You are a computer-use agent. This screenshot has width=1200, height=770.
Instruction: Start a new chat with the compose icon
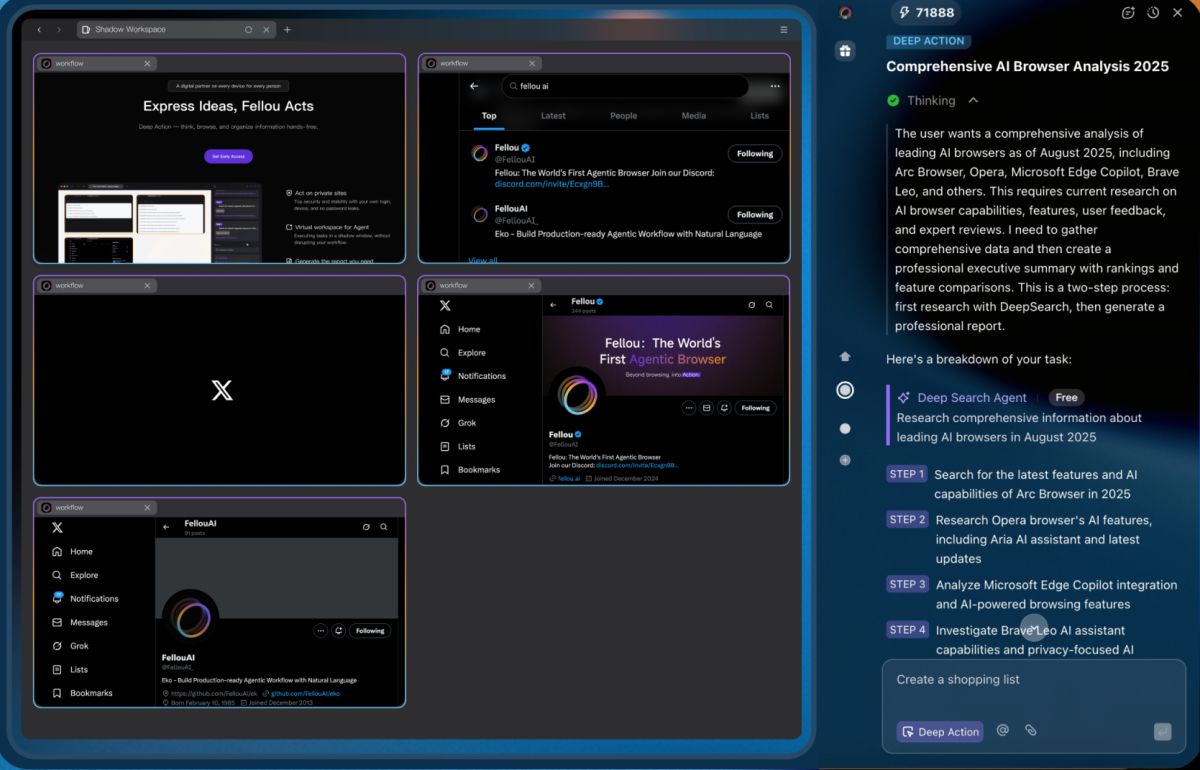click(1128, 13)
